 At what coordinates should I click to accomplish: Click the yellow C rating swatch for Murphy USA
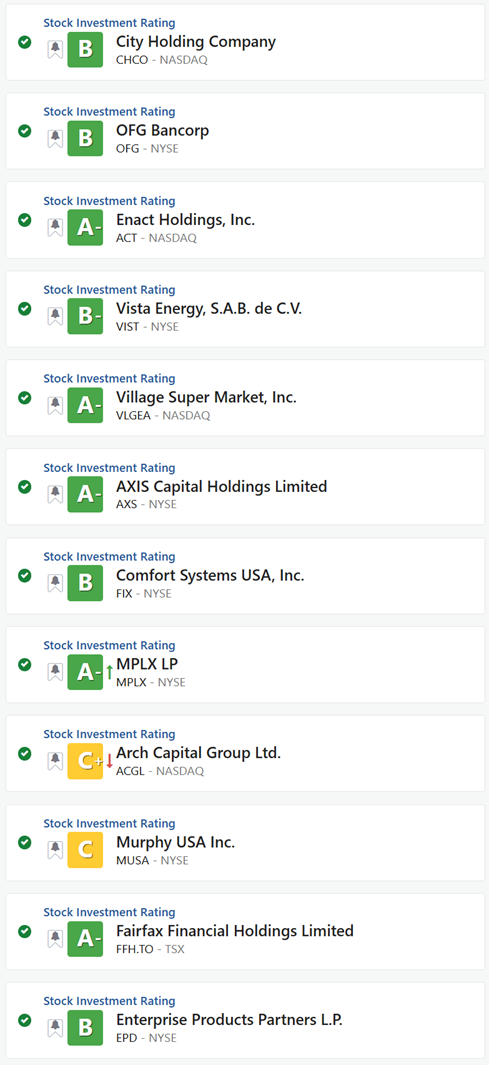(85, 850)
